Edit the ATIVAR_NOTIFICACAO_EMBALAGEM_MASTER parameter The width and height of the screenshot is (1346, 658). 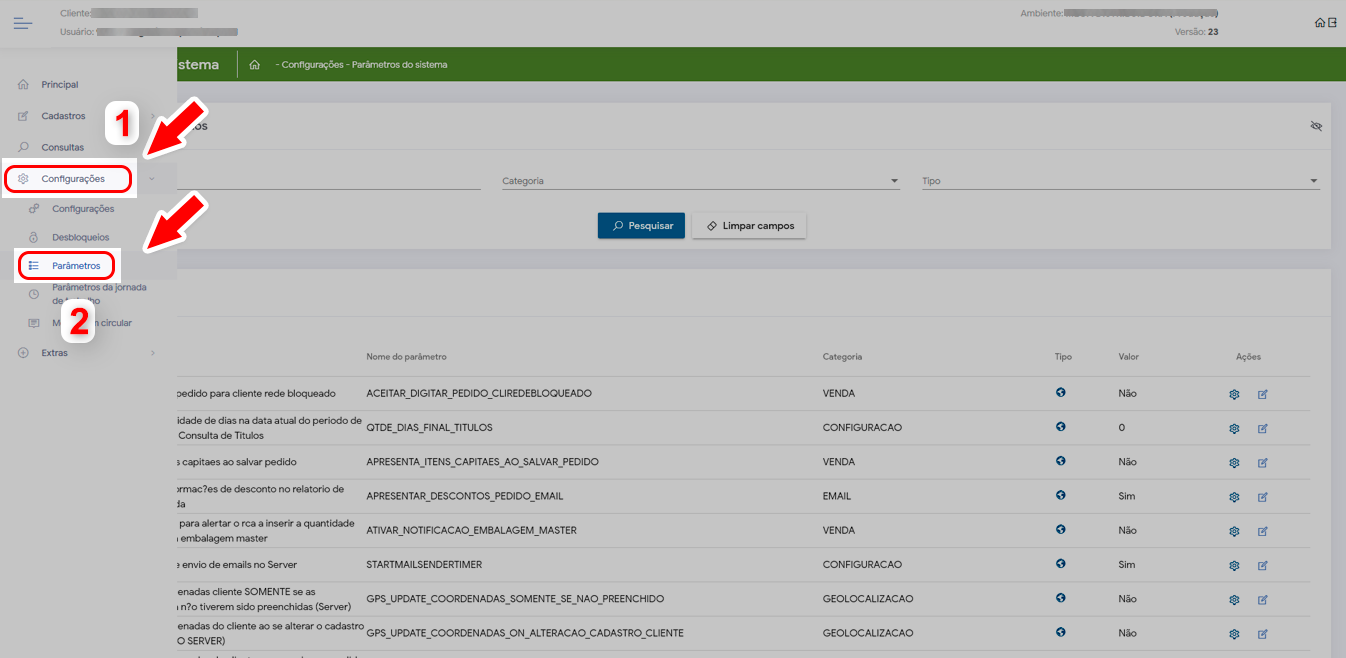(x=1262, y=531)
